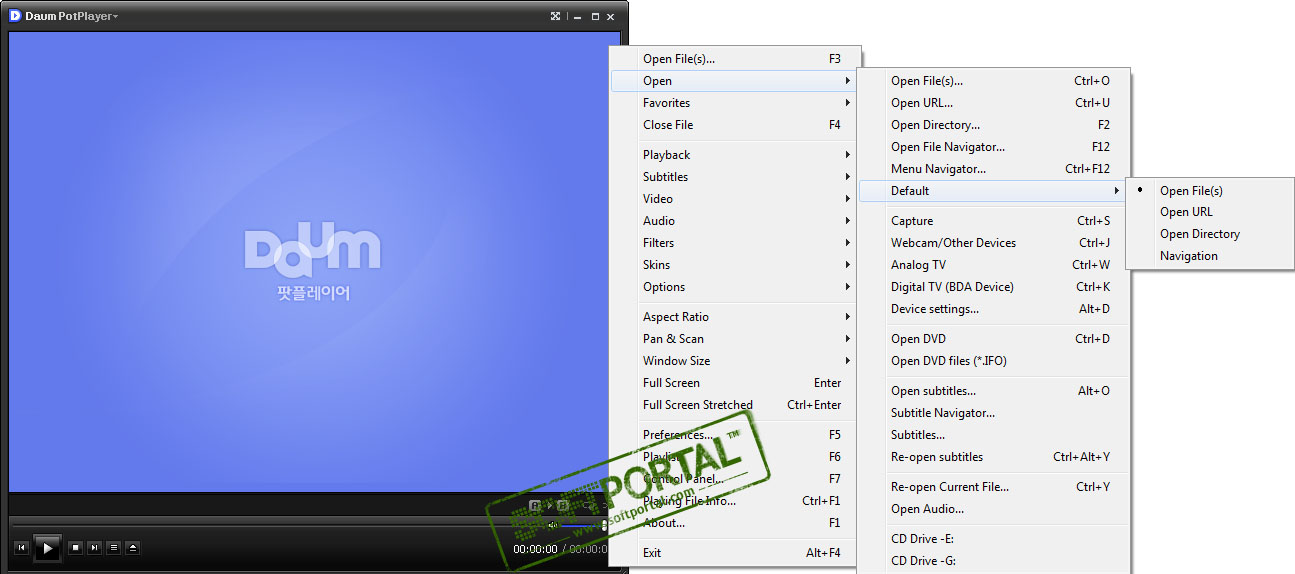Select the Open File(s) default radio option
The width and height of the screenshot is (1295, 574).
pos(1210,190)
